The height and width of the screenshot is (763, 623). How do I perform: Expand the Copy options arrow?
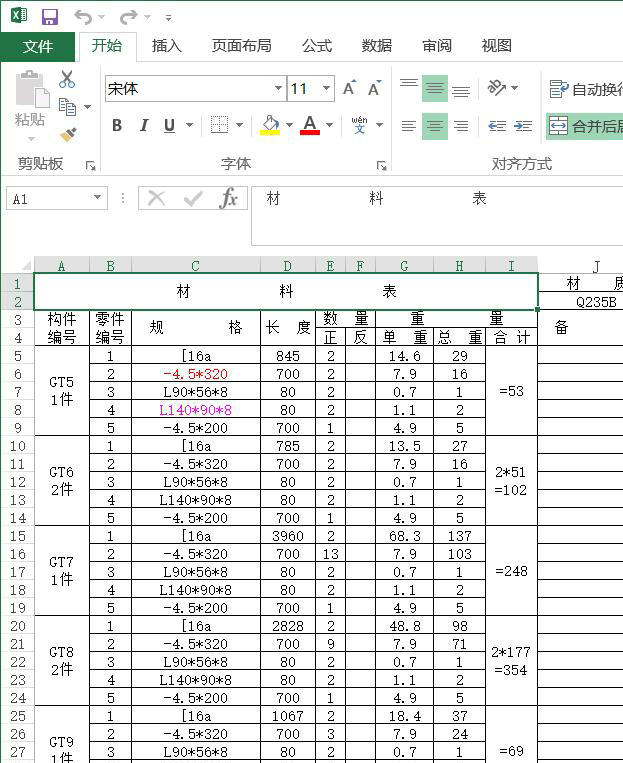click(x=88, y=107)
